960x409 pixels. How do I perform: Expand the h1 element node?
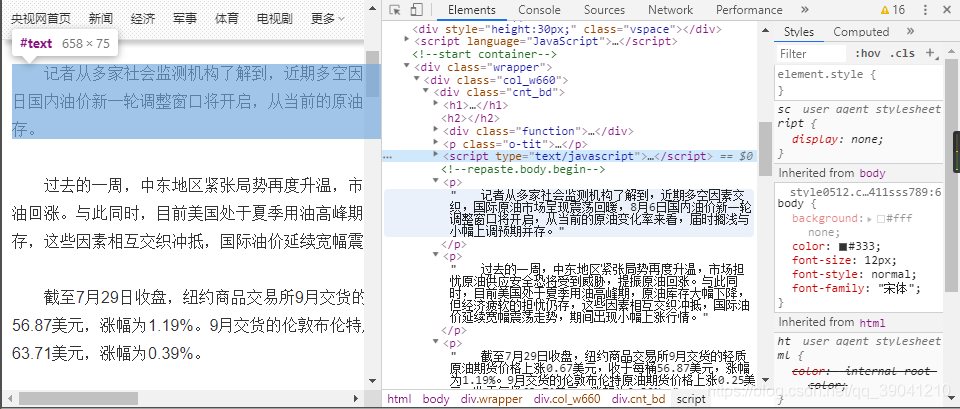[436, 104]
